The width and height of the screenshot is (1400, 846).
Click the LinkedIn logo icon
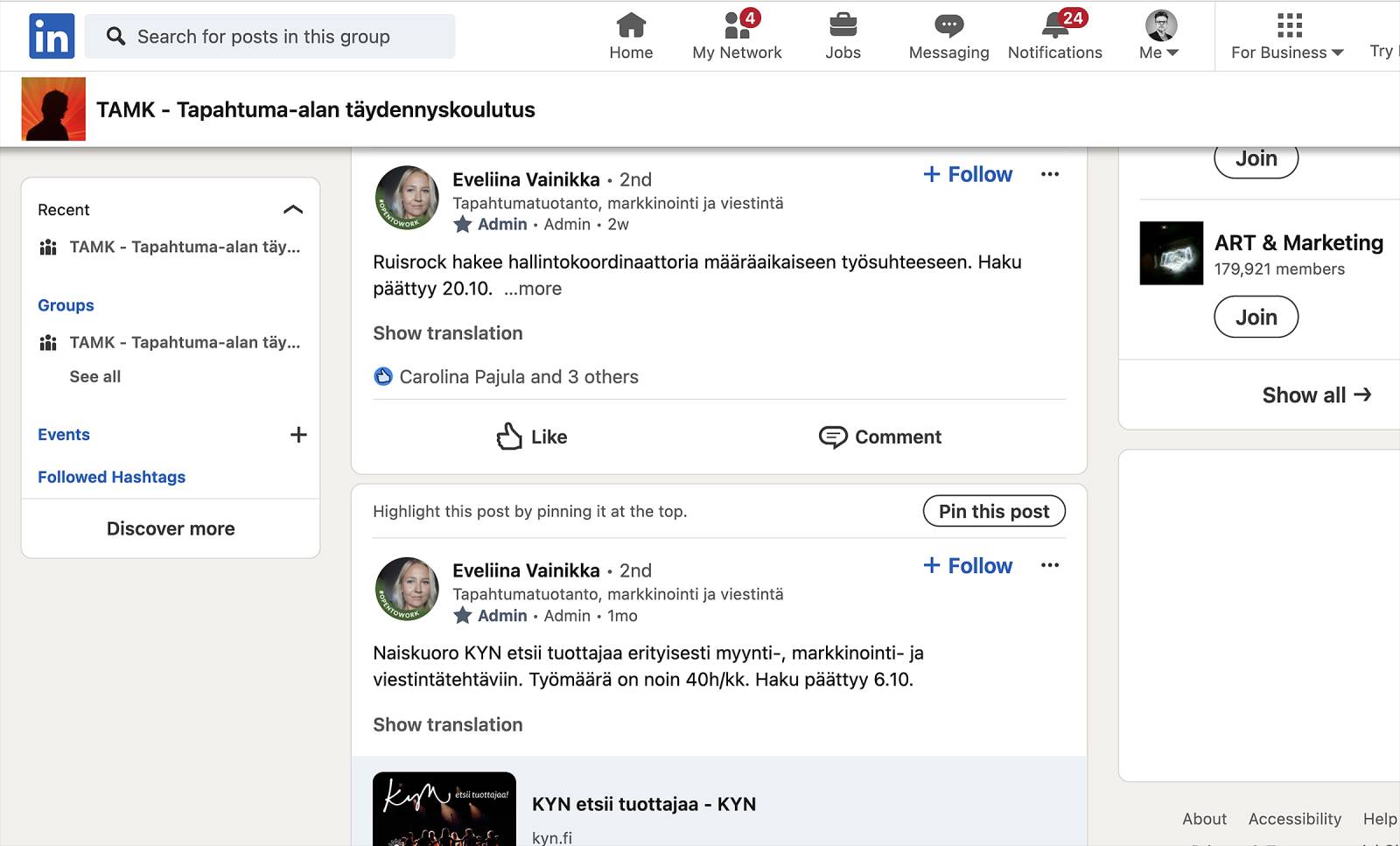(x=52, y=36)
